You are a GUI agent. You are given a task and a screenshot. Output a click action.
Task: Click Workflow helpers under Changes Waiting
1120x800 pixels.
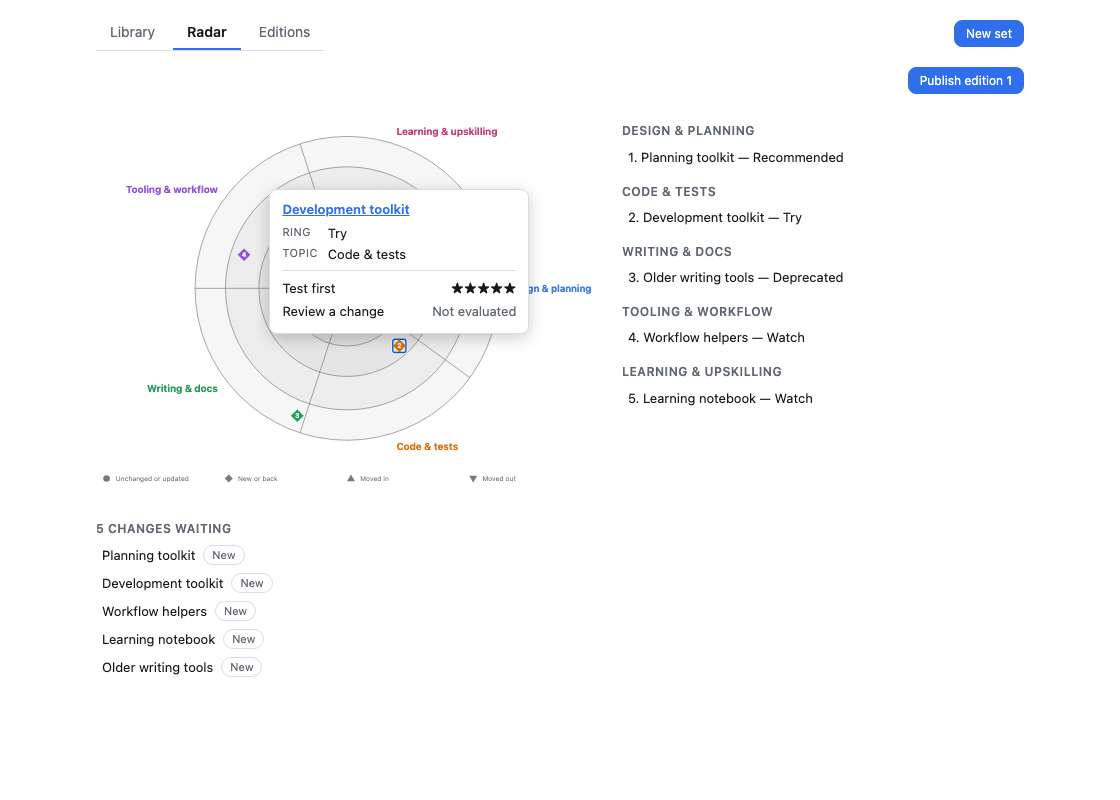(154, 611)
